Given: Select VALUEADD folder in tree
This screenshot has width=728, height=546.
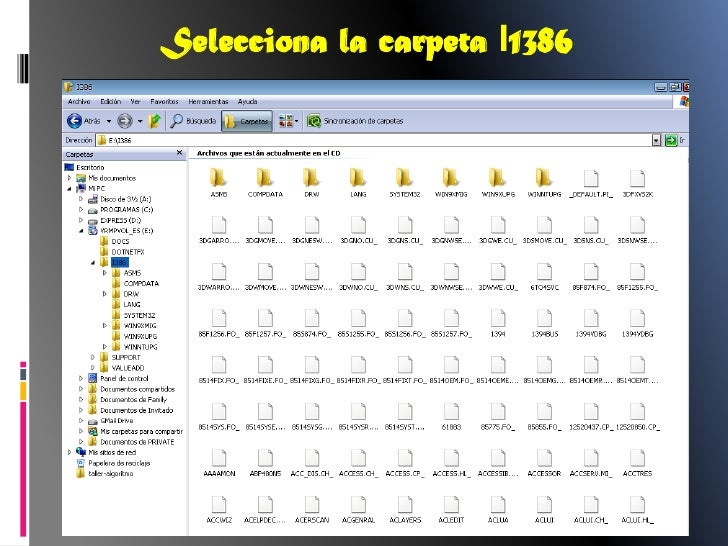Looking at the screenshot, I should (128, 368).
